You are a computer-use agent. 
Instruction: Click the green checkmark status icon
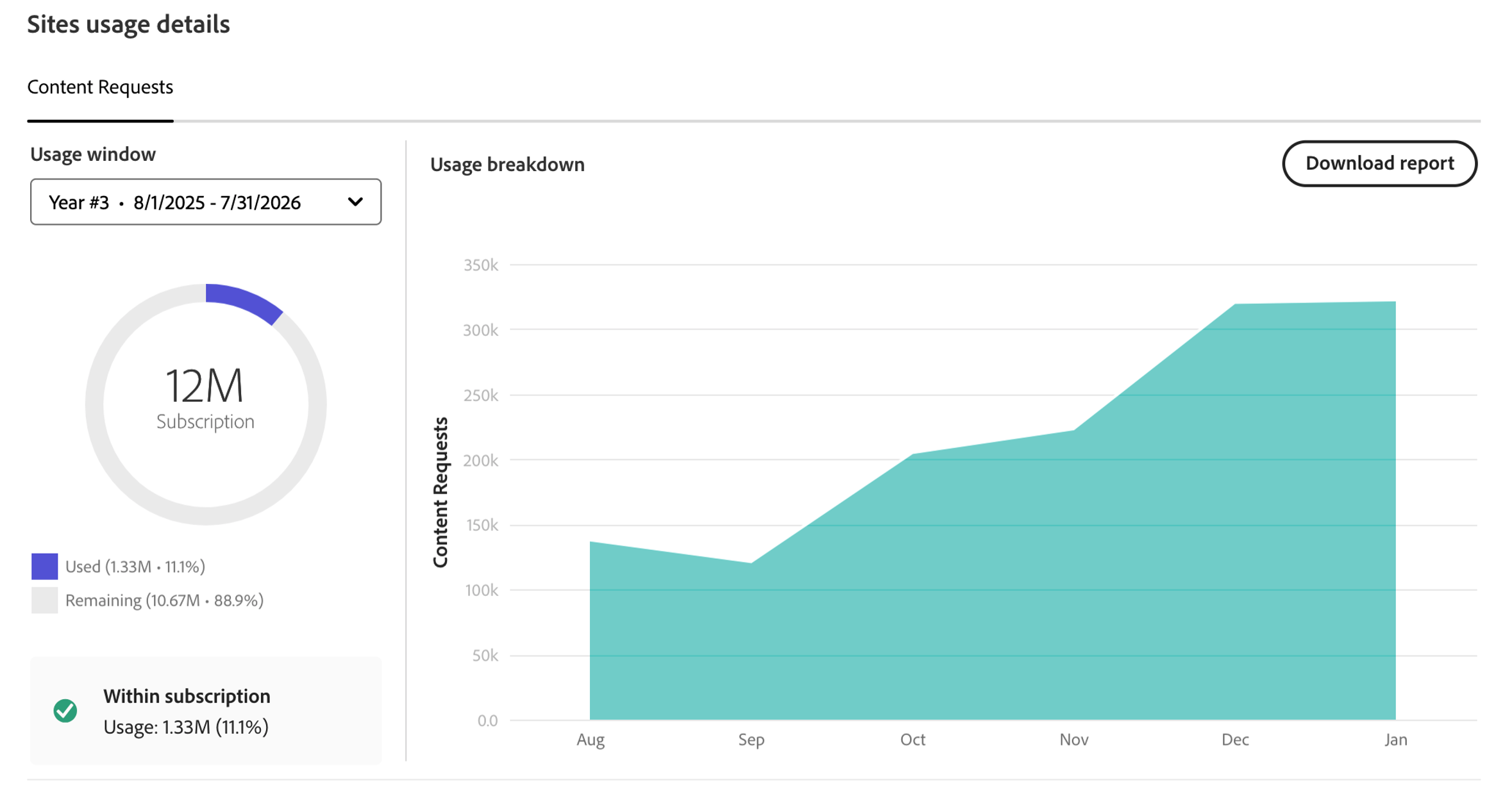[x=65, y=710]
